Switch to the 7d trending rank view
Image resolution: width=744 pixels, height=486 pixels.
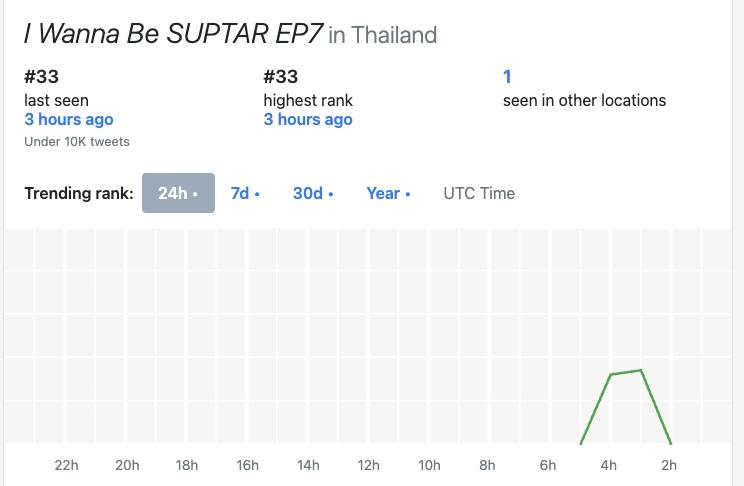pos(245,193)
